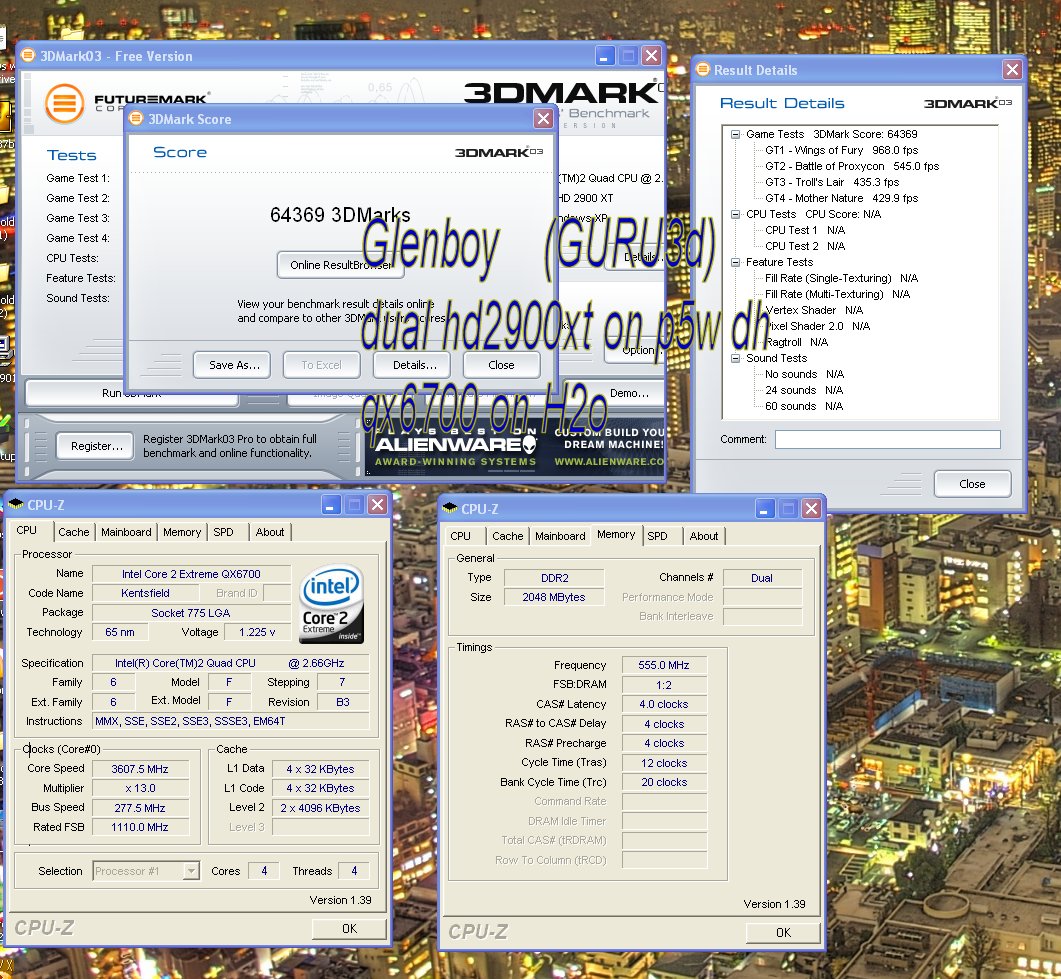This screenshot has height=979, width=1061.
Task: Click the Register... button
Action: (x=96, y=446)
